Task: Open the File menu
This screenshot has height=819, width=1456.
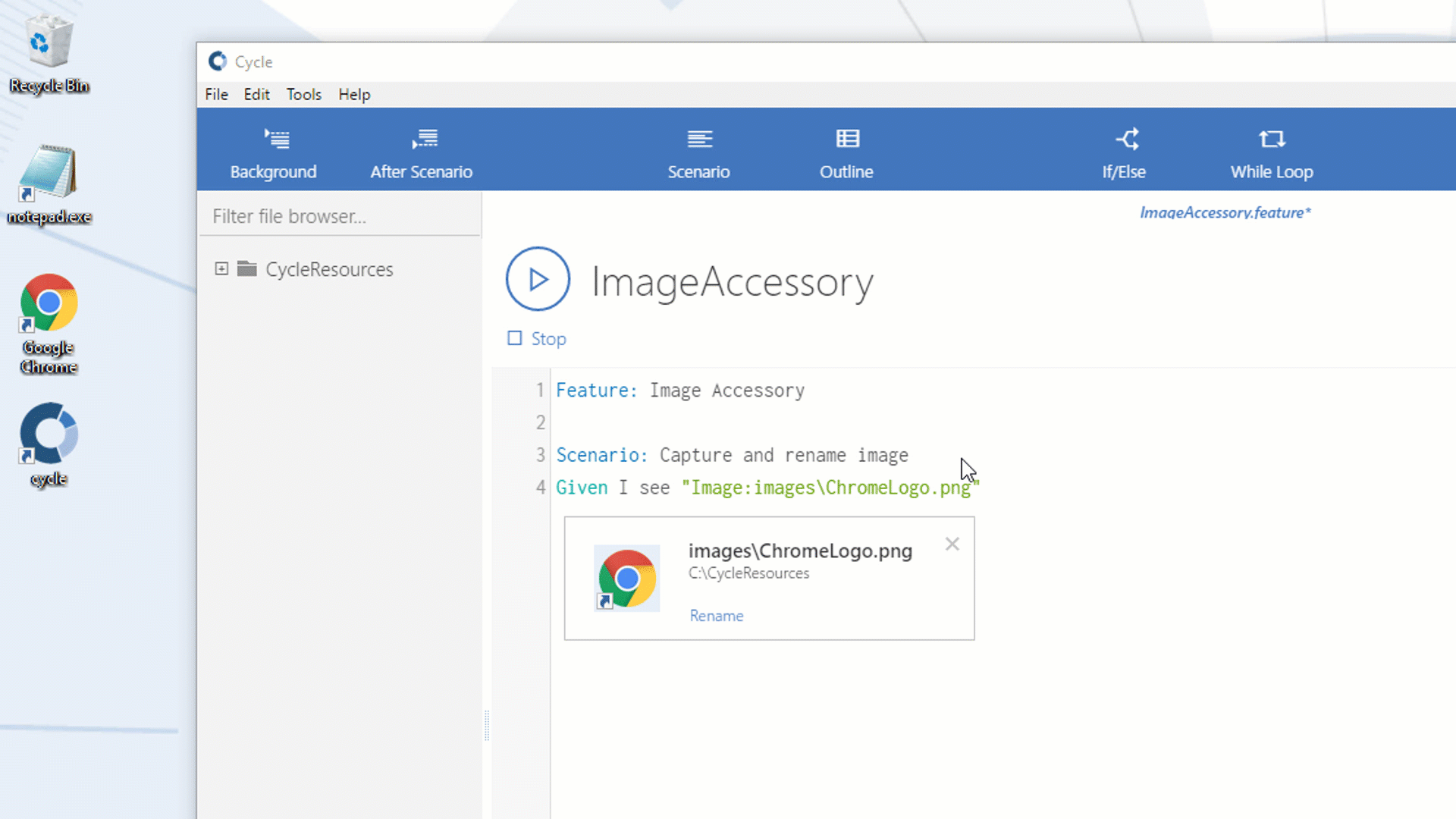Action: click(x=216, y=95)
